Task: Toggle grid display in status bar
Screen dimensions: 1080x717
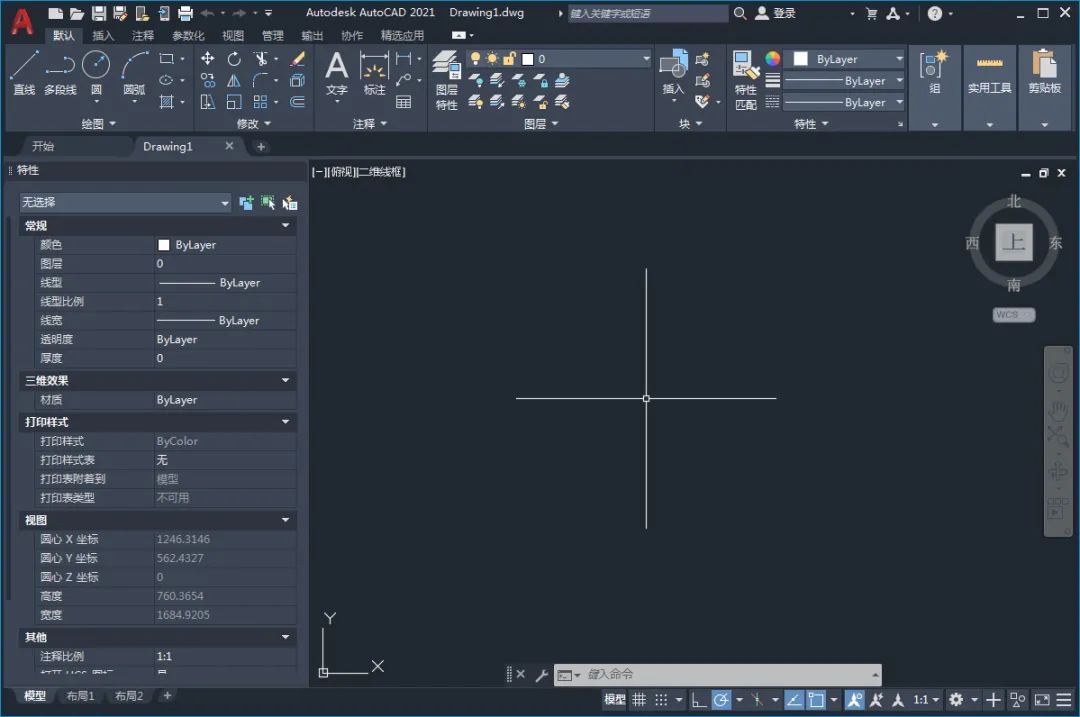Action: [639, 700]
